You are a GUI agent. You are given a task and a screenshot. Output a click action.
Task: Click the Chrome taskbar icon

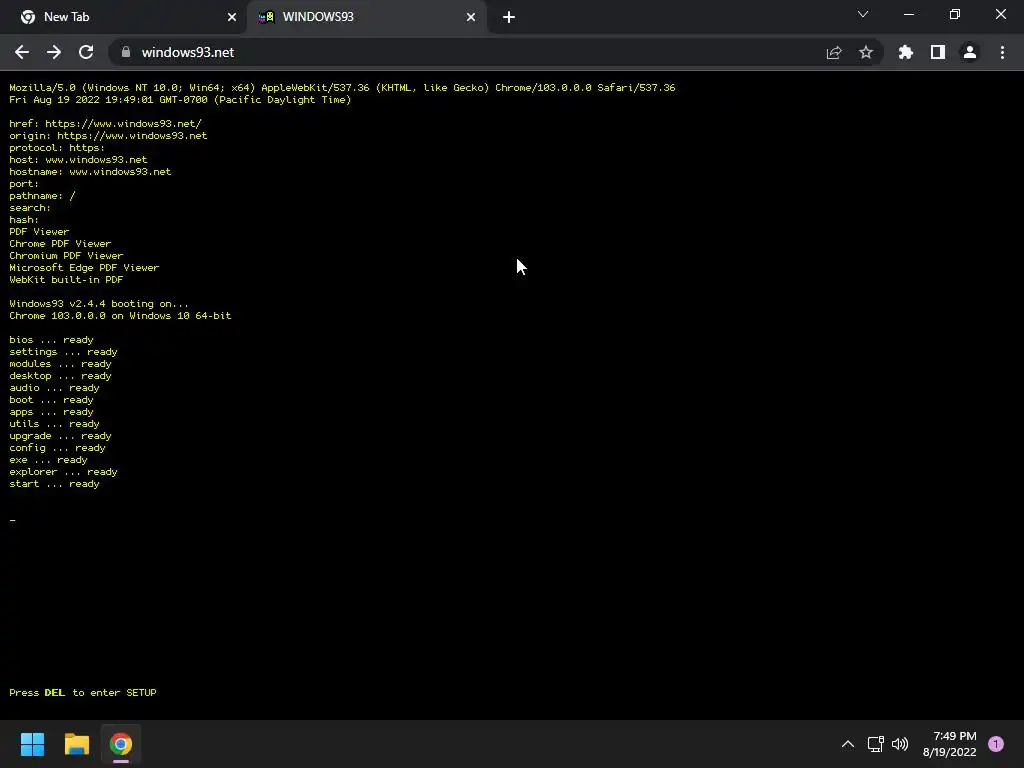[x=121, y=744]
